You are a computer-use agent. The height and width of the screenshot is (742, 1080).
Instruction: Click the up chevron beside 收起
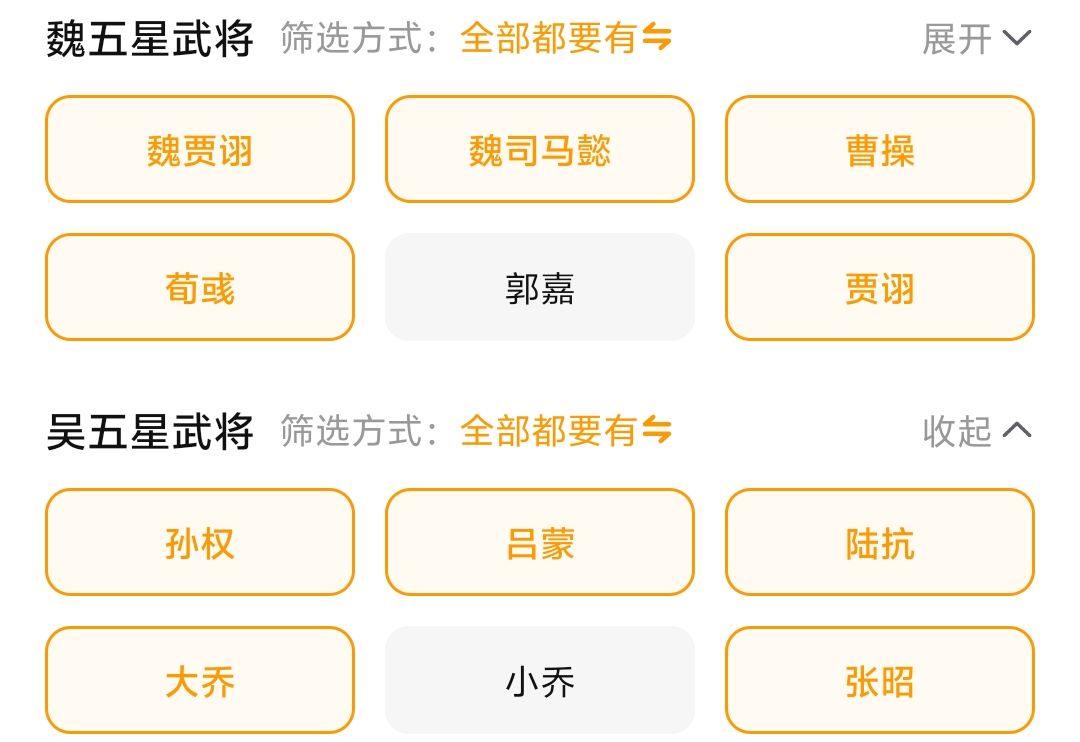(x=1016, y=430)
